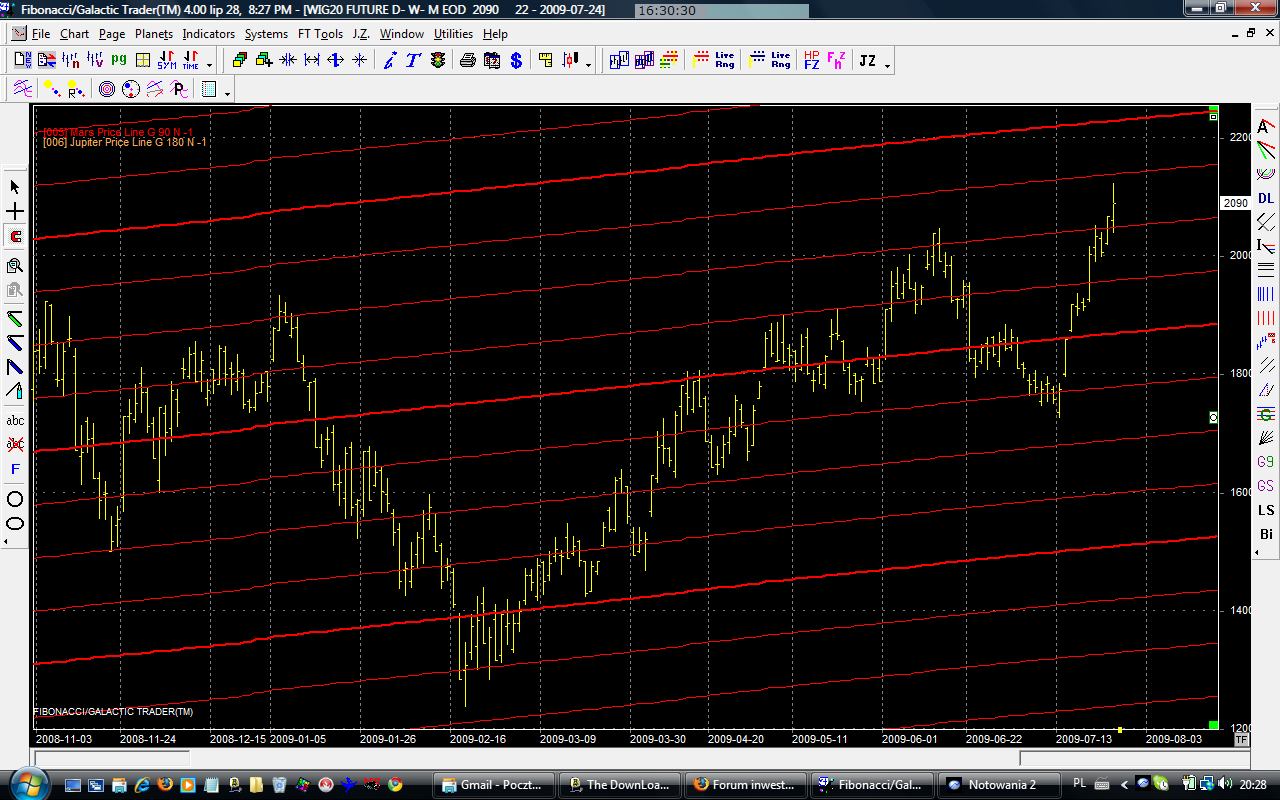Click the blue dollar sign icon
The height and width of the screenshot is (800, 1280).
(x=516, y=61)
